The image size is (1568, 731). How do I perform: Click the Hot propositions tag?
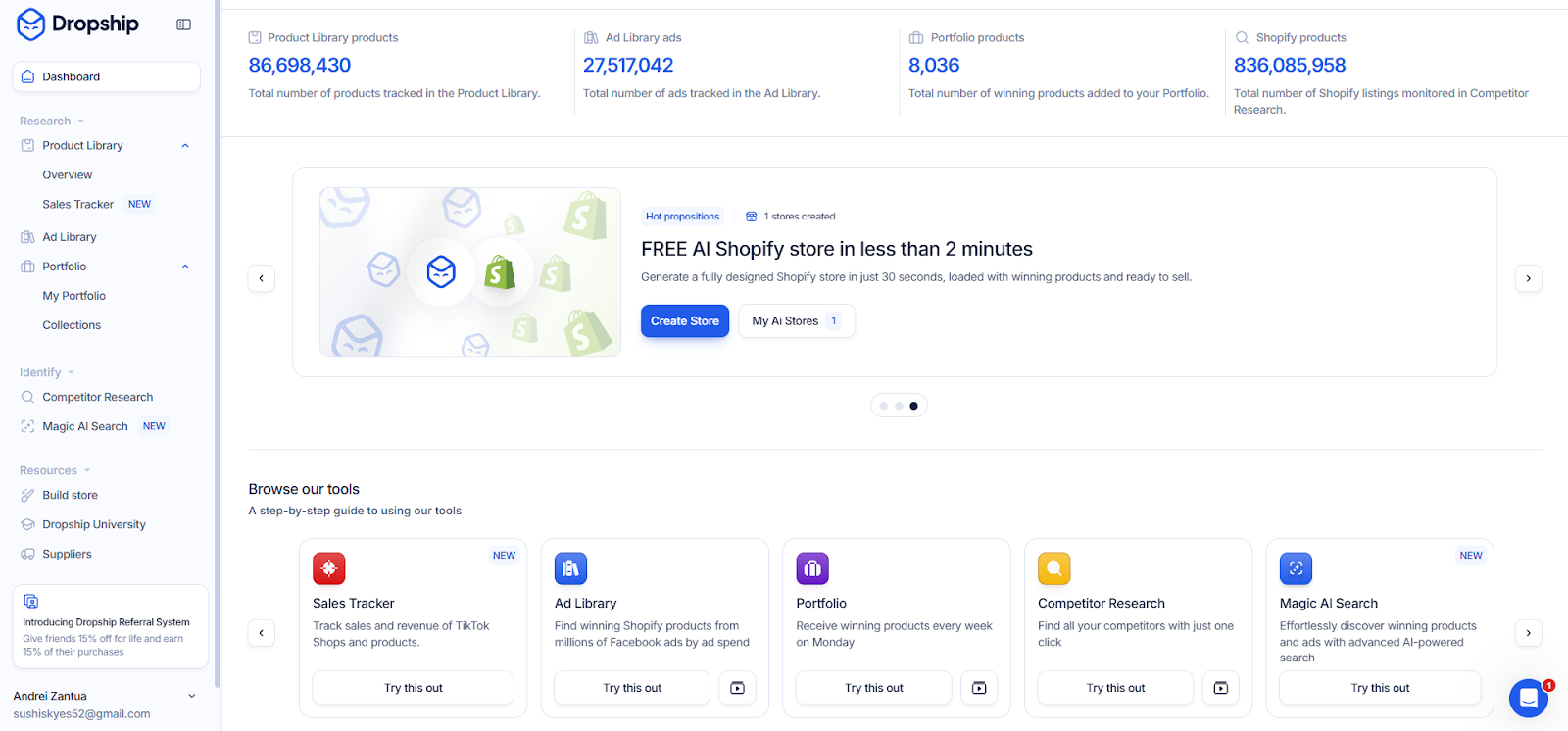tap(682, 217)
